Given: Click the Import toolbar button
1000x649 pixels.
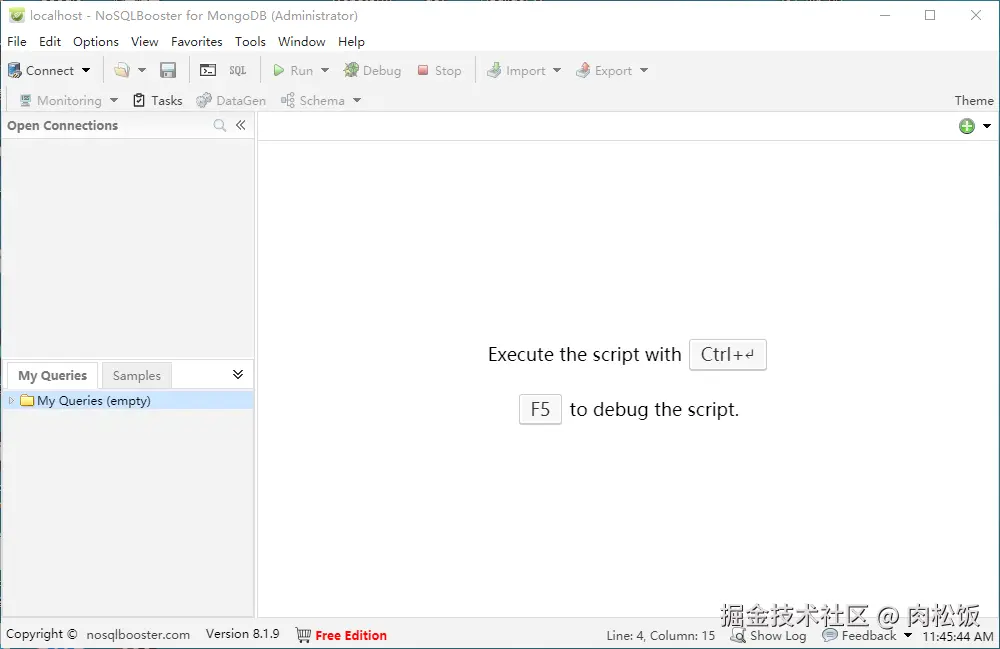Looking at the screenshot, I should point(516,71).
